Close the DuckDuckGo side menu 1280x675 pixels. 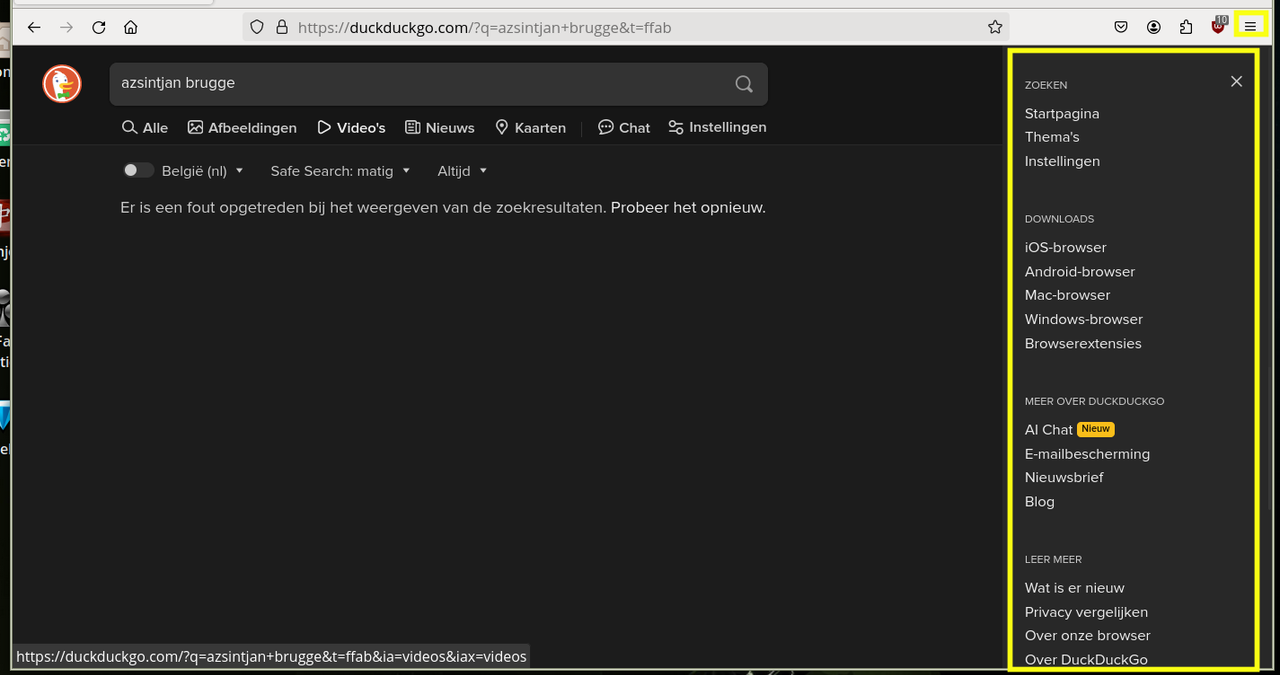pos(1237,81)
